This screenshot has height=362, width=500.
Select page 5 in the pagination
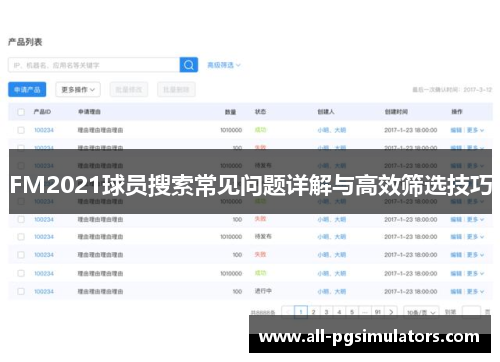click(352, 312)
